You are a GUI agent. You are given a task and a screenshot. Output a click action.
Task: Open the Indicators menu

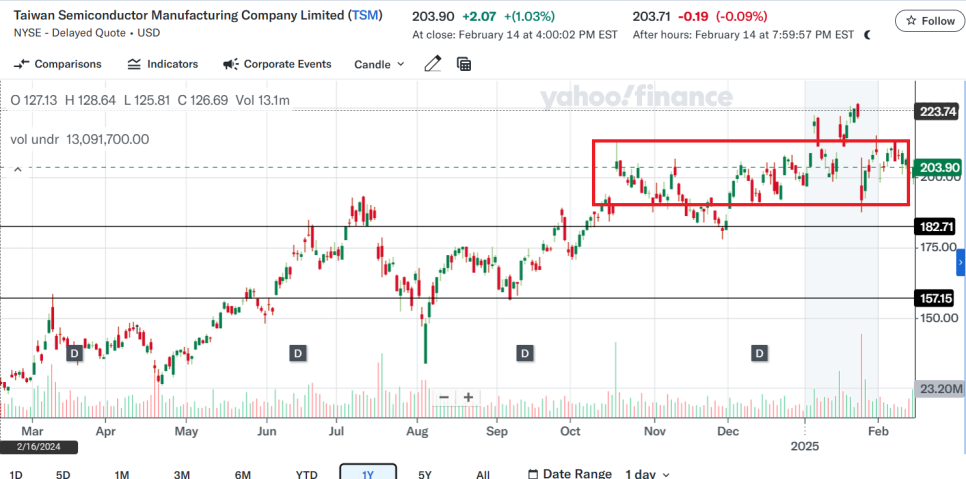click(163, 64)
